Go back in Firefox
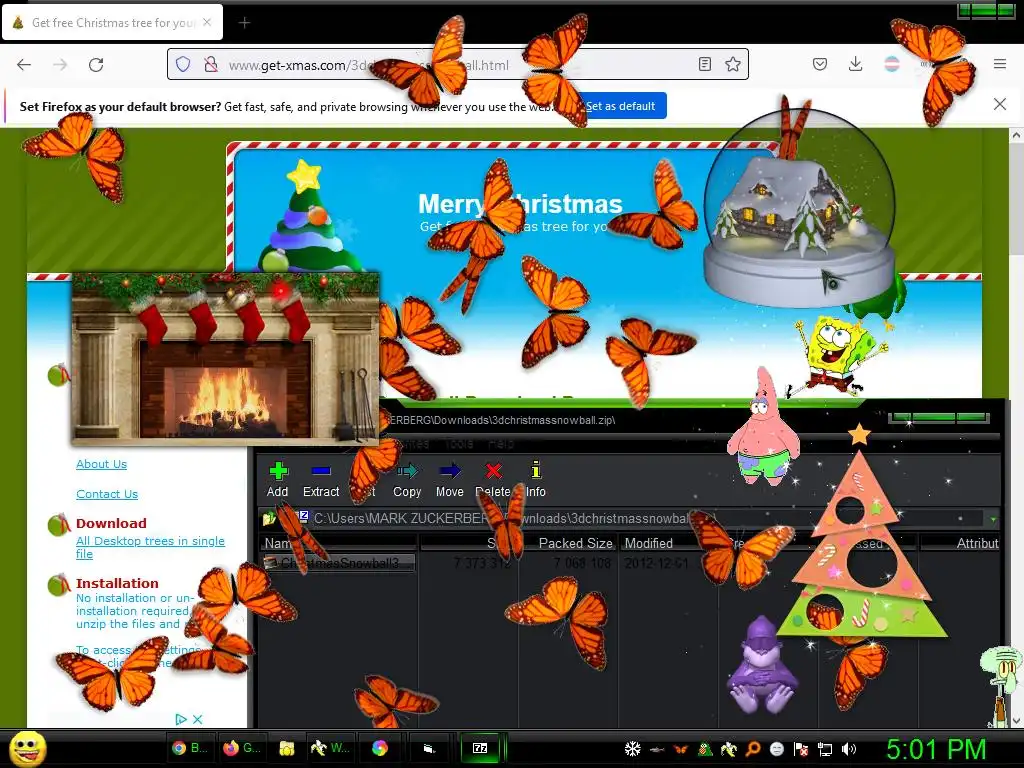The height and width of the screenshot is (768, 1024). [x=24, y=65]
